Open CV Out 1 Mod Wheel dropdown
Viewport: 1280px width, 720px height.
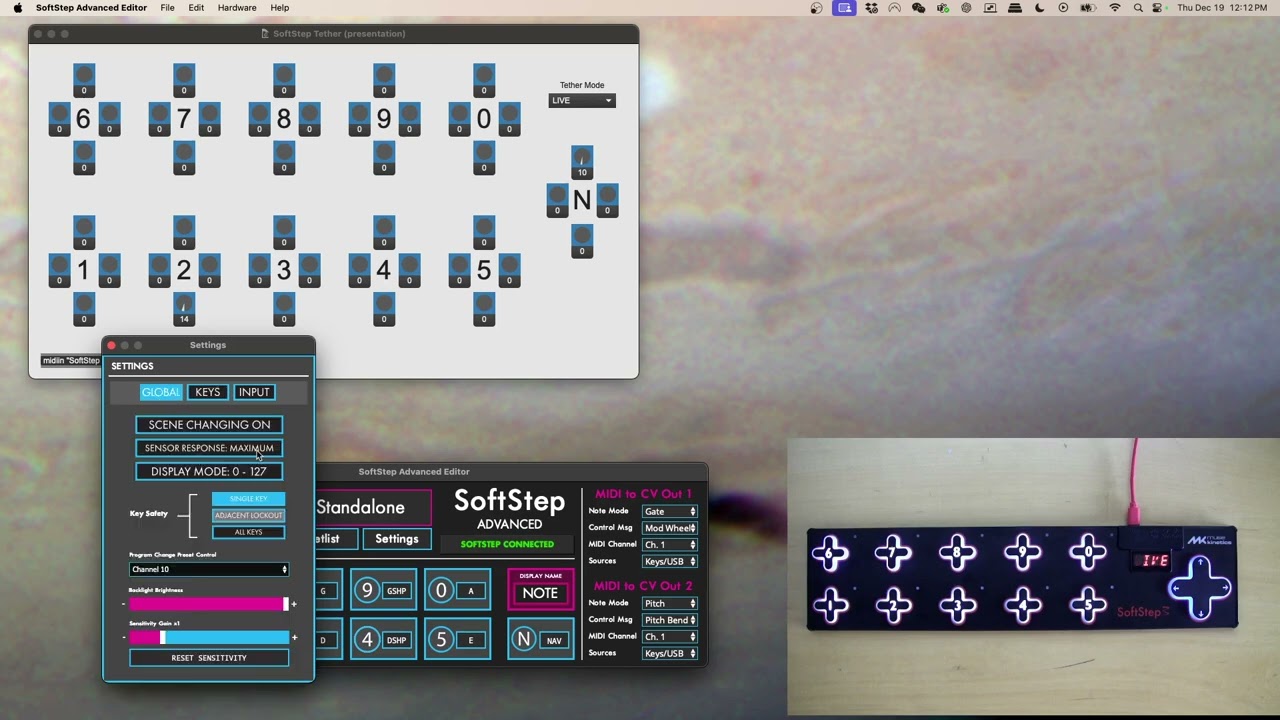(669, 528)
